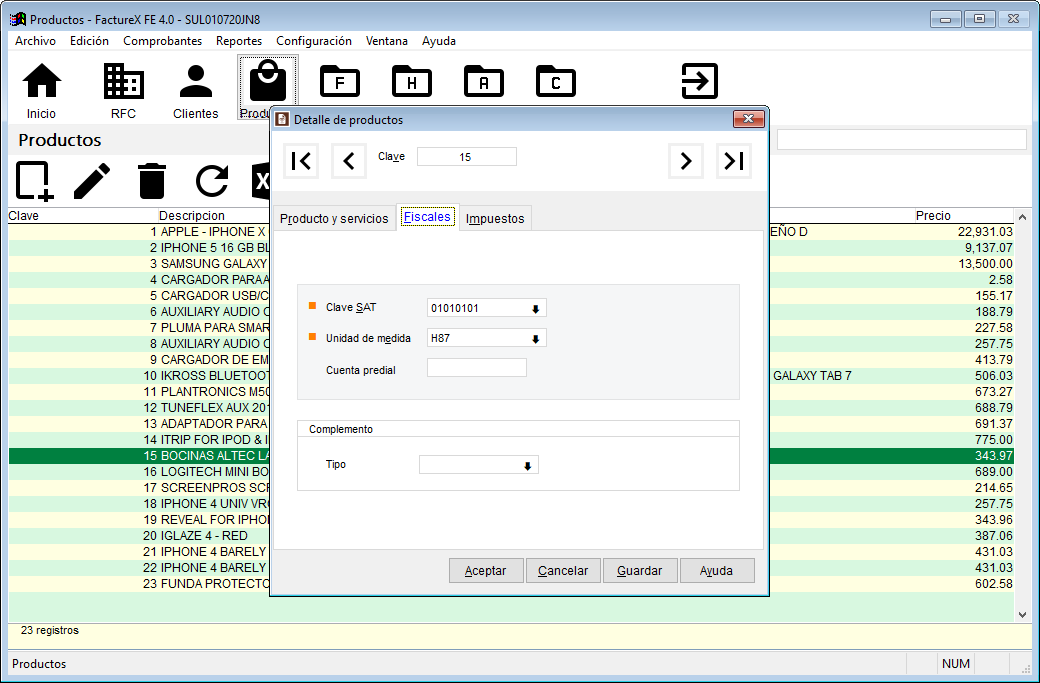Image resolution: width=1040 pixels, height=683 pixels.
Task: Click the Cuenta predial input field
Action: pyautogui.click(x=476, y=368)
